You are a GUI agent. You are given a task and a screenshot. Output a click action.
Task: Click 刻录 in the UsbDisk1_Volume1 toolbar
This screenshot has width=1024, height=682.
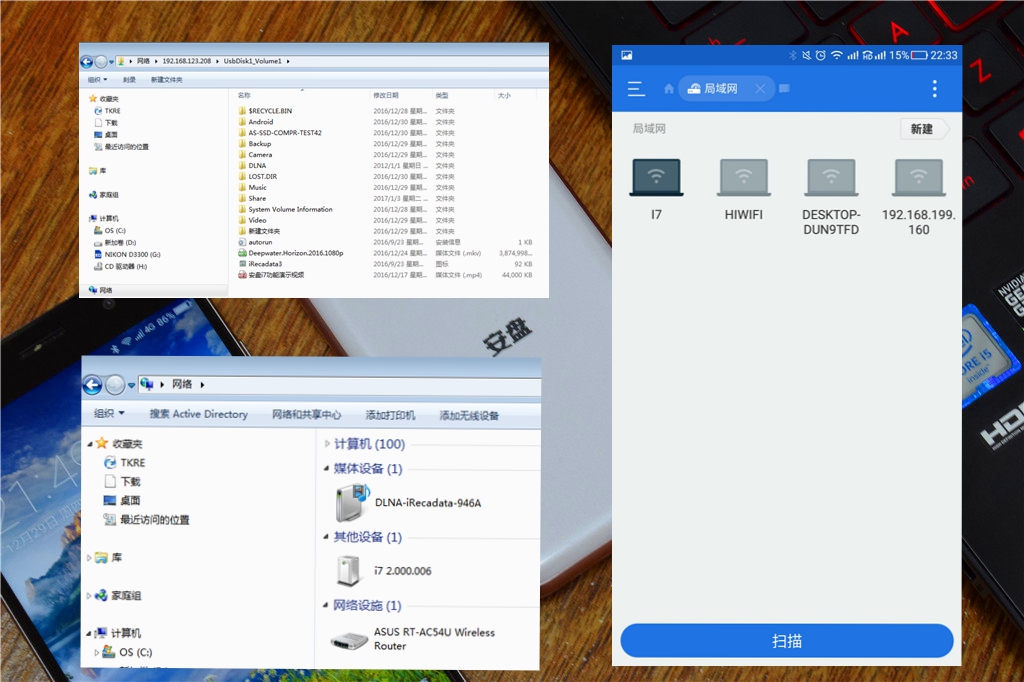click(129, 80)
